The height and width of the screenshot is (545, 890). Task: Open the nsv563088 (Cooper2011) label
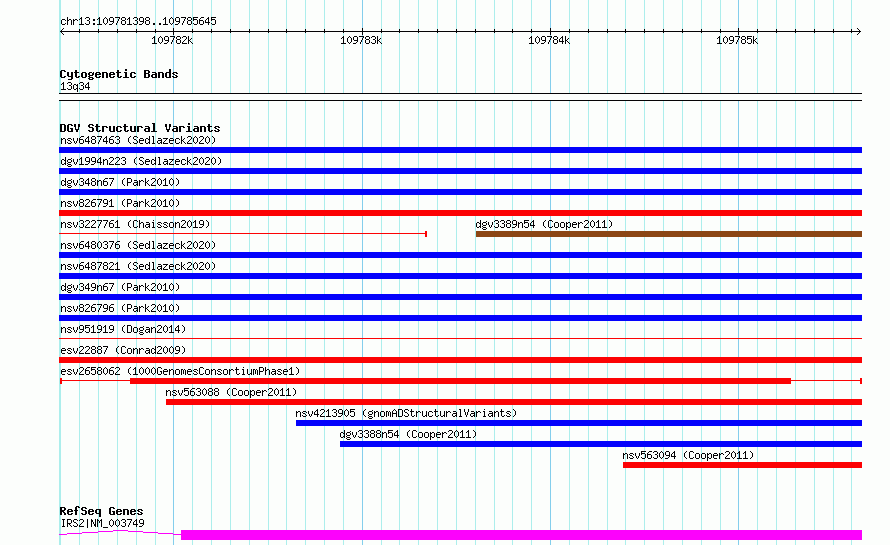coord(231,392)
